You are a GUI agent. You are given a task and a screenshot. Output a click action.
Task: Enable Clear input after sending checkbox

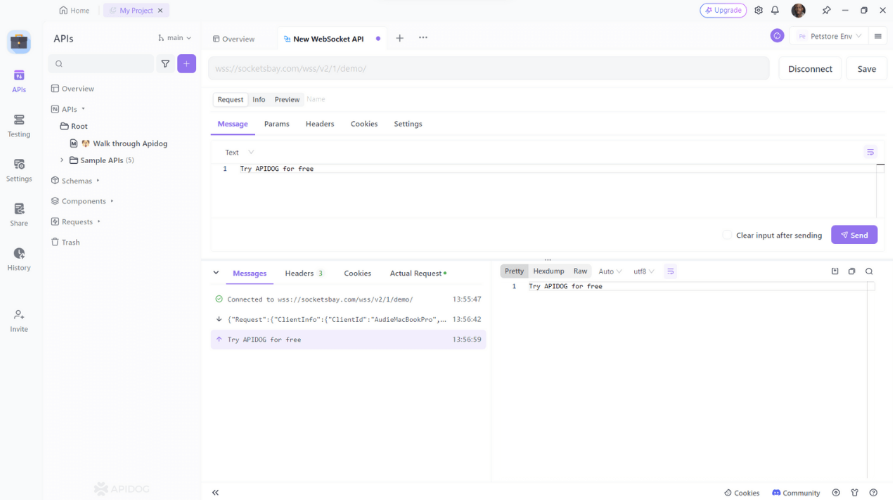coord(727,235)
